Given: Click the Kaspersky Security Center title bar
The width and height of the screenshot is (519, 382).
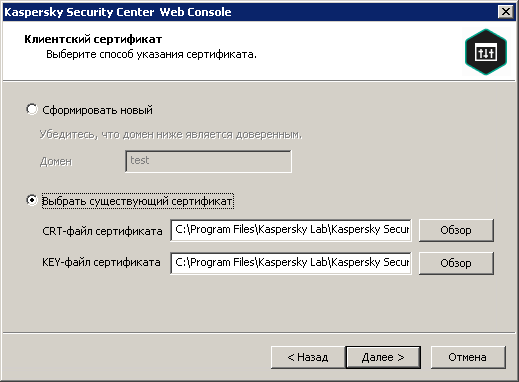Looking at the screenshot, I should (x=250, y=12).
